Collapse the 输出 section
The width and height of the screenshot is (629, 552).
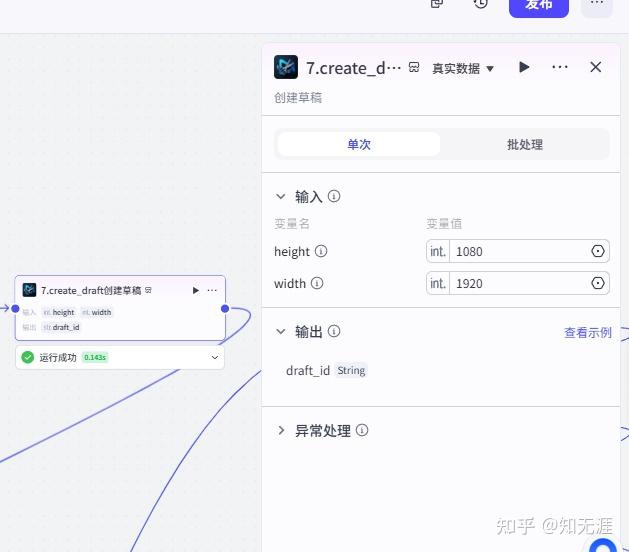pyautogui.click(x=280, y=332)
